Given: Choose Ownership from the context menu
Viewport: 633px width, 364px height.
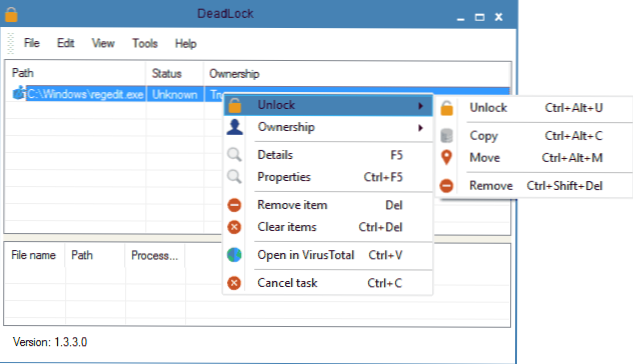Looking at the screenshot, I should [328, 127].
